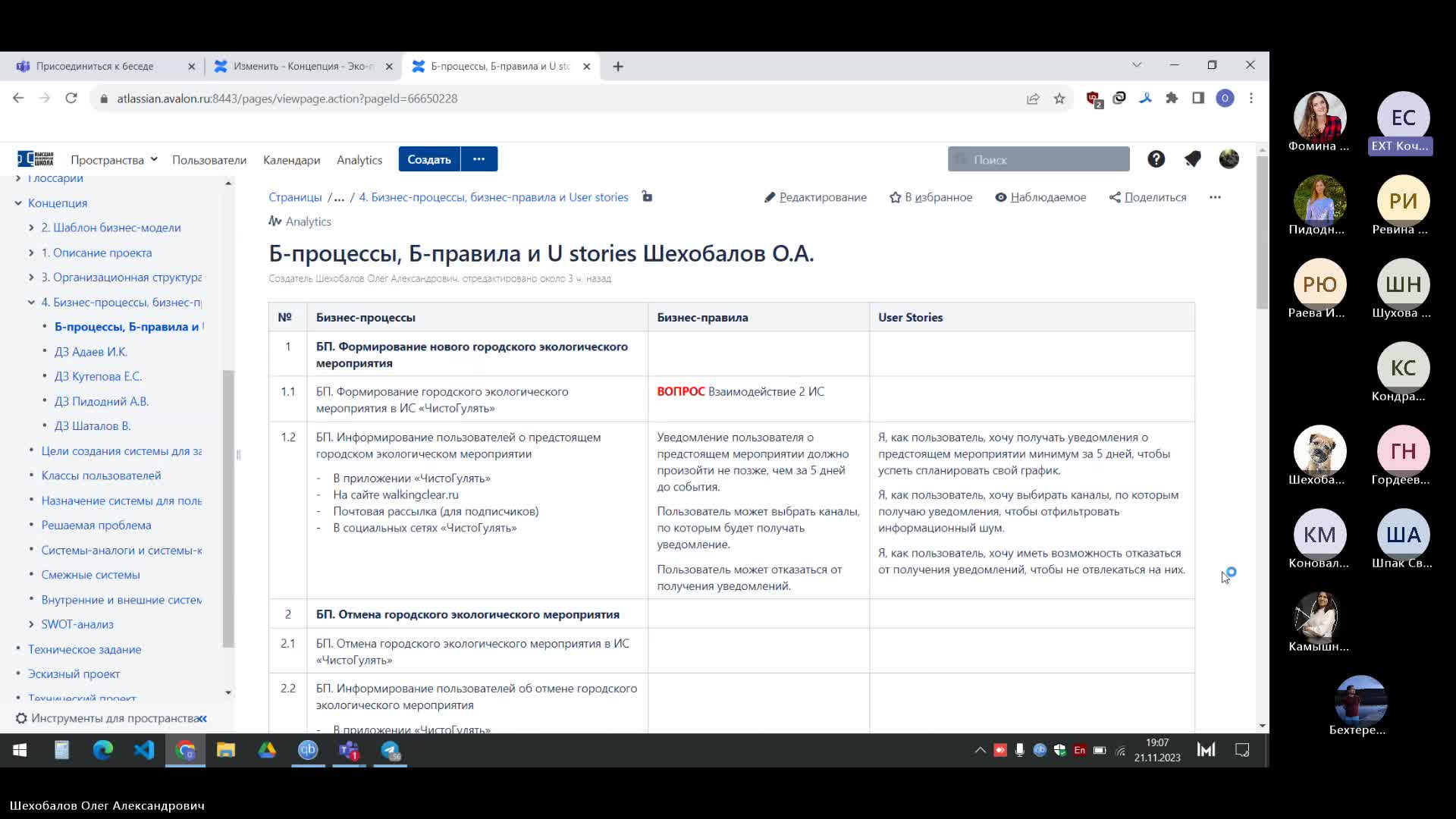Open Chrome tab search dropdown arrow
This screenshot has width=1456, height=819.
pyautogui.click(x=1137, y=65)
